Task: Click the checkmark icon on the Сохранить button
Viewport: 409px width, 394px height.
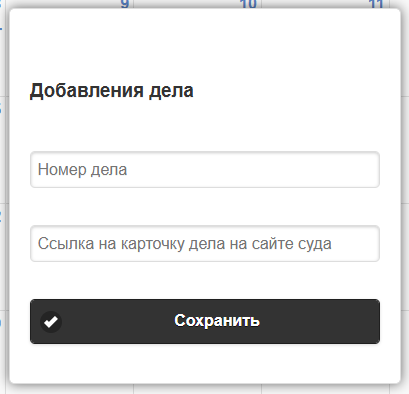Action: [51, 322]
